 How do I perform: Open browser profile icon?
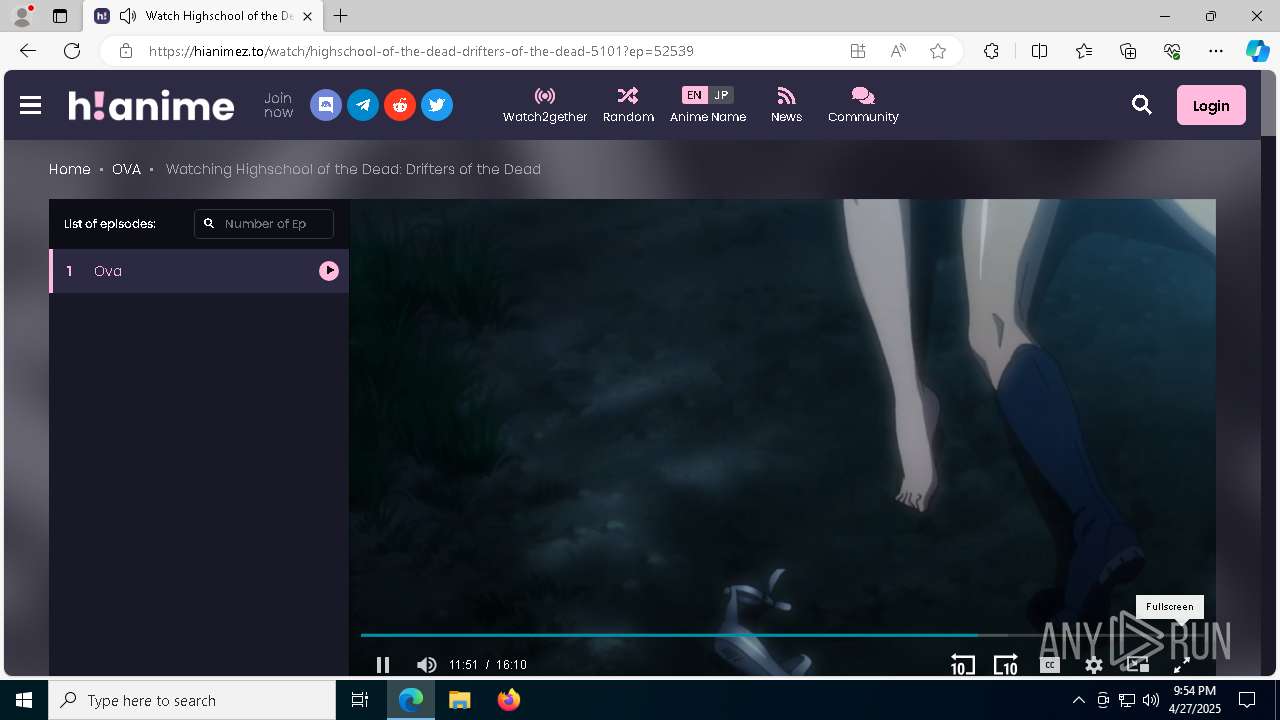[21, 16]
